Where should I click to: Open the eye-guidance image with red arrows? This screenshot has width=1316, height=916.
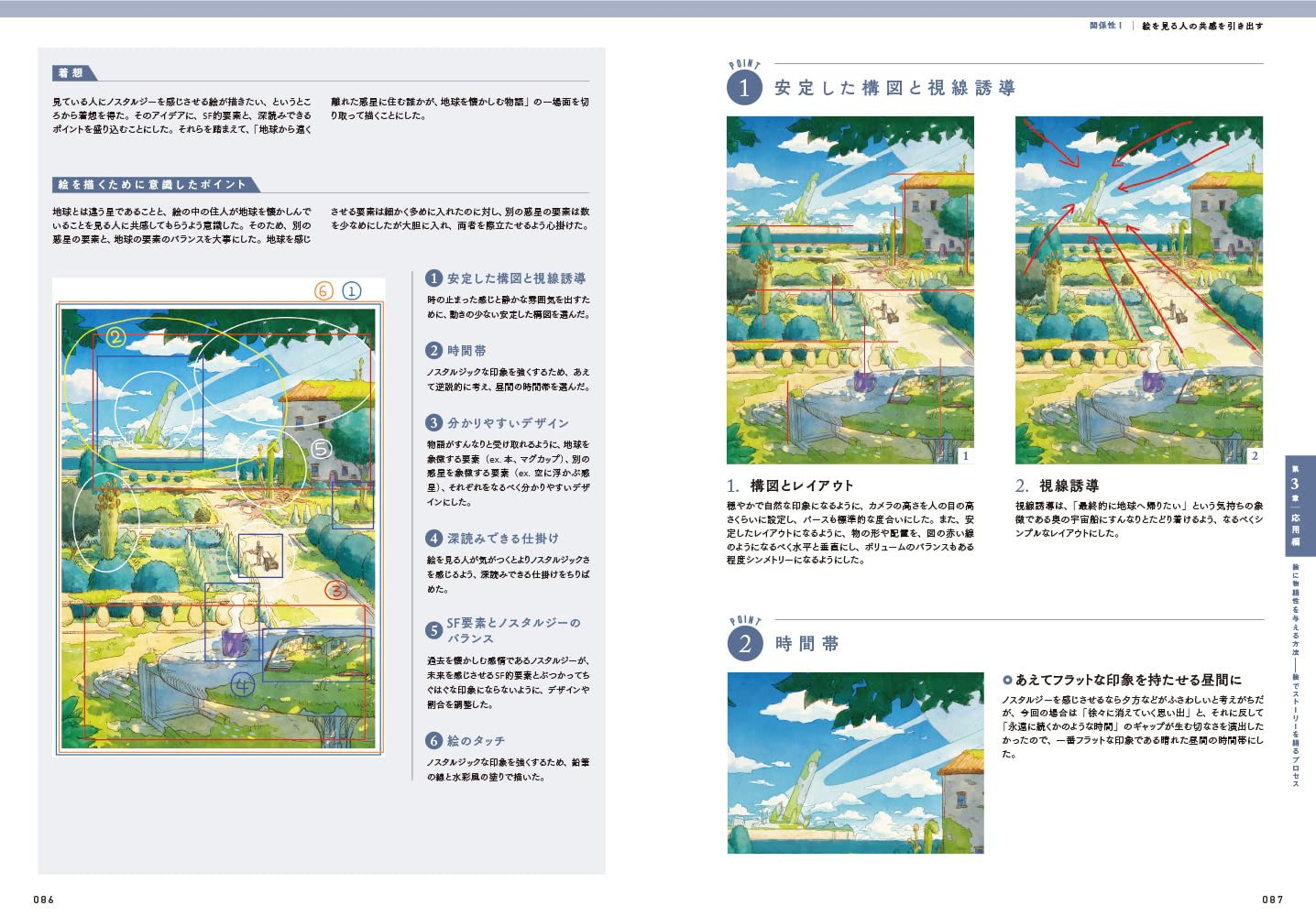pos(1139,290)
